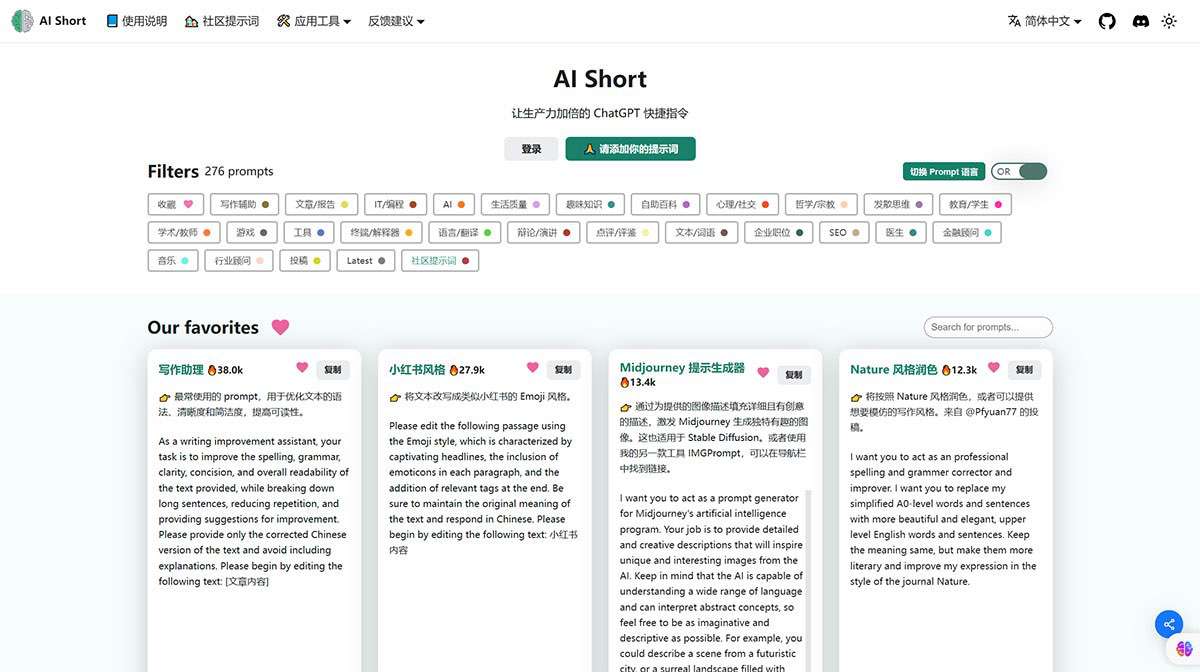Toggle the SEO filter tag
Image resolution: width=1200 pixels, height=672 pixels.
tap(844, 232)
